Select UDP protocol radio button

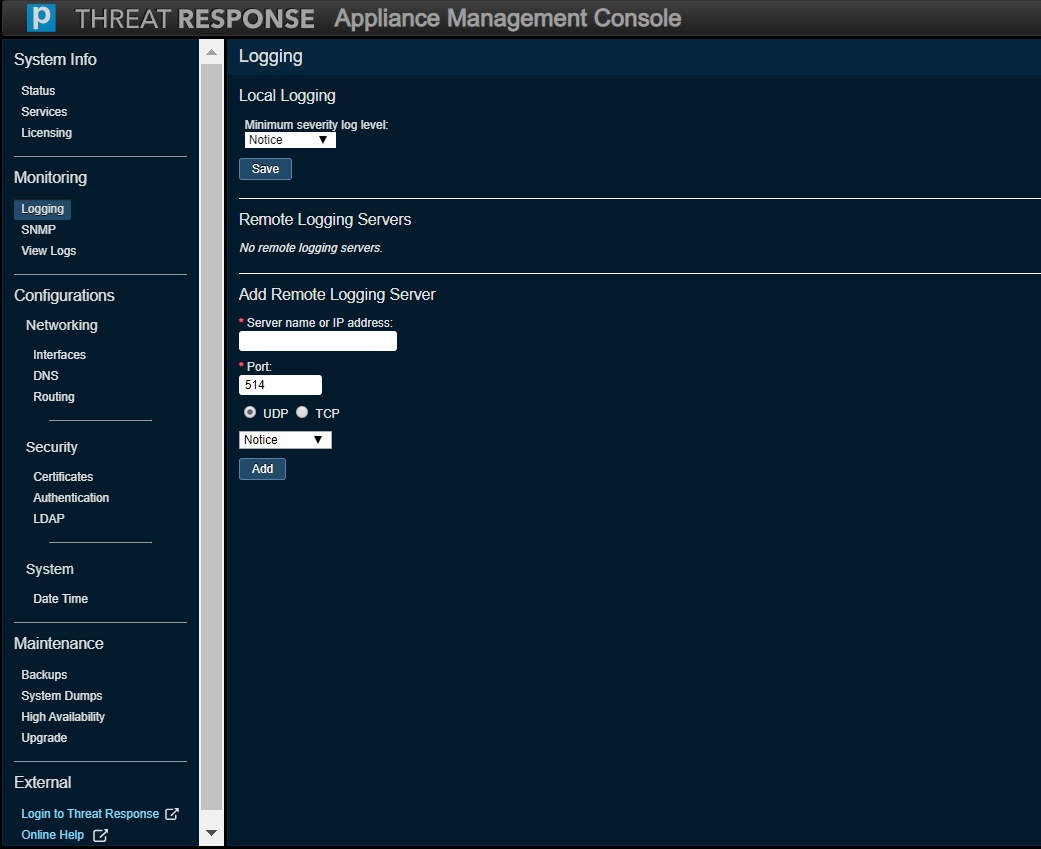point(250,412)
